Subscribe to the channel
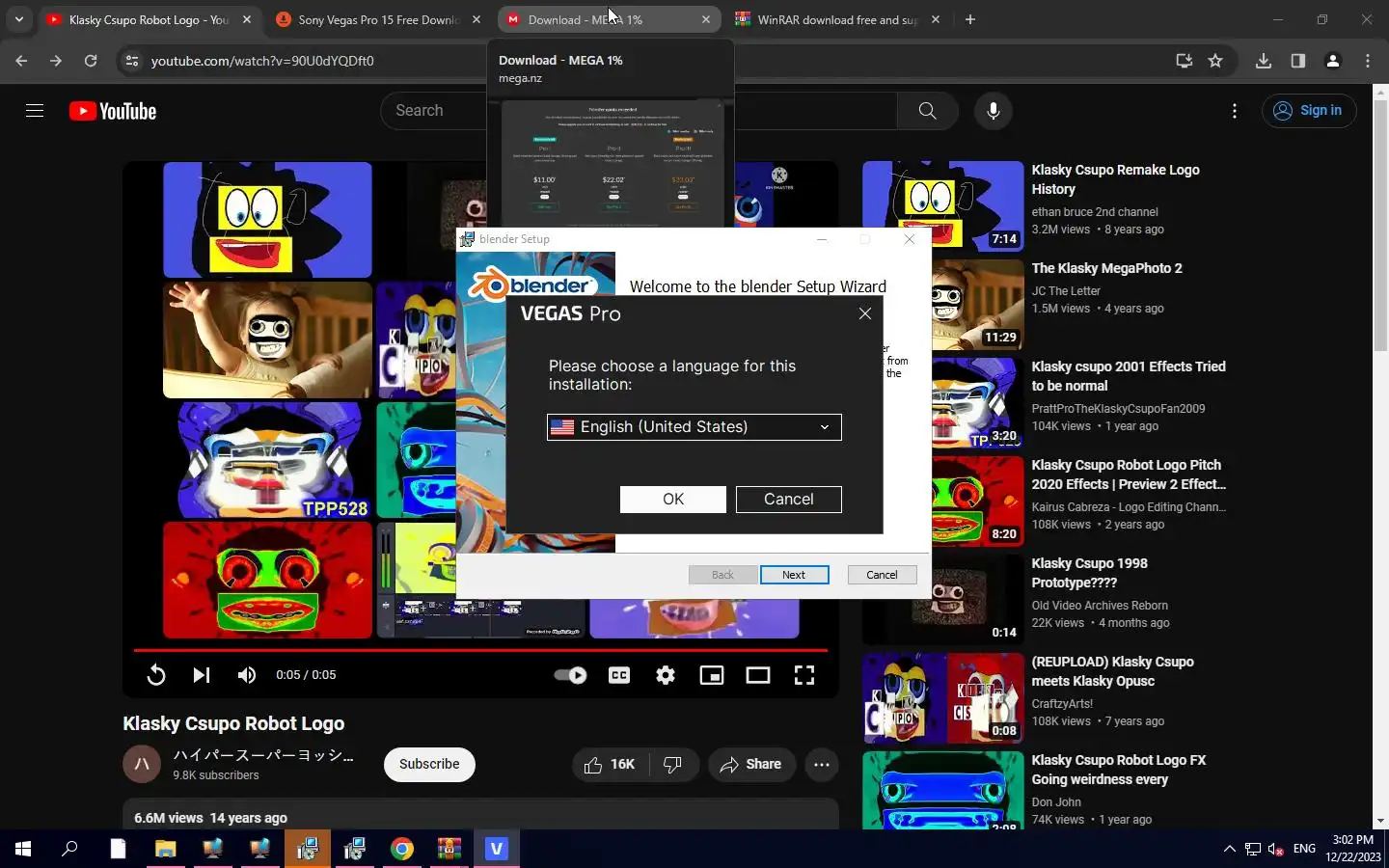Image resolution: width=1389 pixels, height=868 pixels. [x=429, y=764]
